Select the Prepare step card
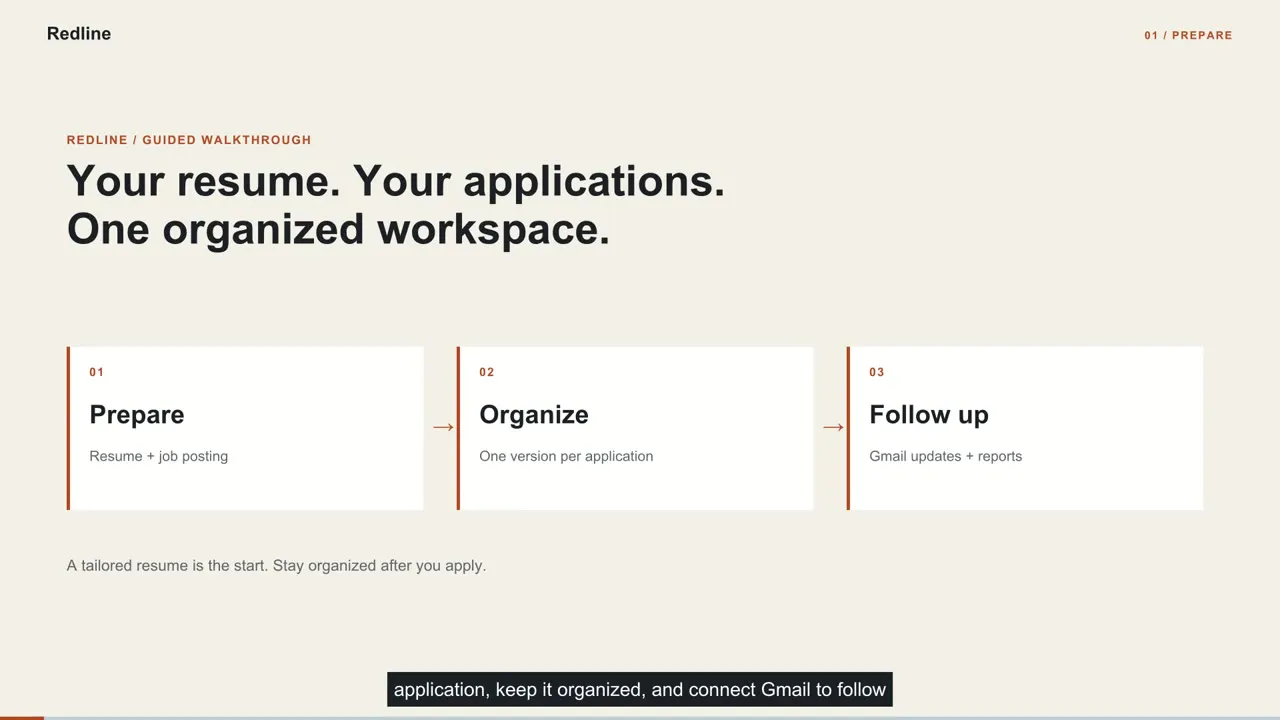 [x=245, y=428]
